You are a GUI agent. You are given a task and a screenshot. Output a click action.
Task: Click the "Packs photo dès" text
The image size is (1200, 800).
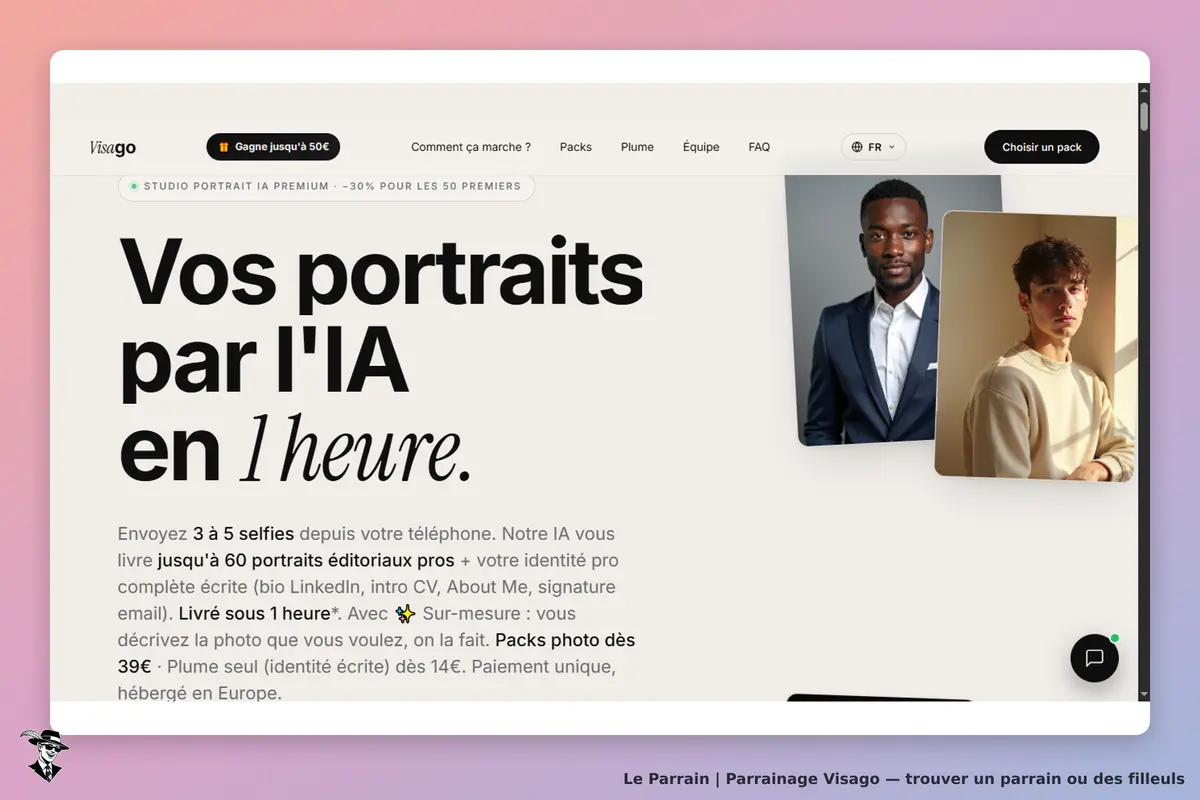[565, 639]
